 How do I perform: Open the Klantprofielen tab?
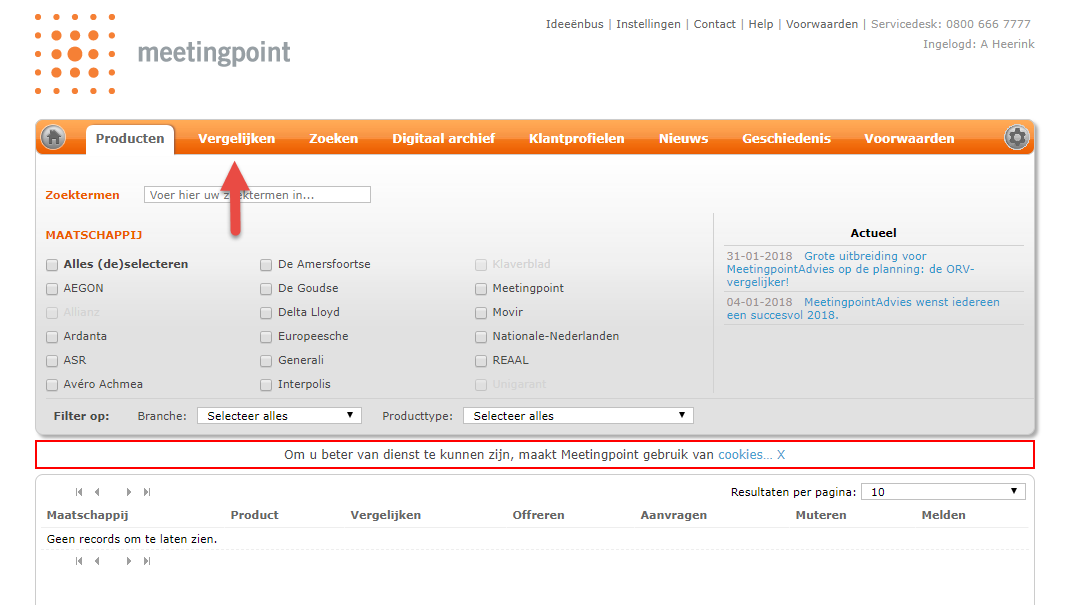tap(576, 138)
